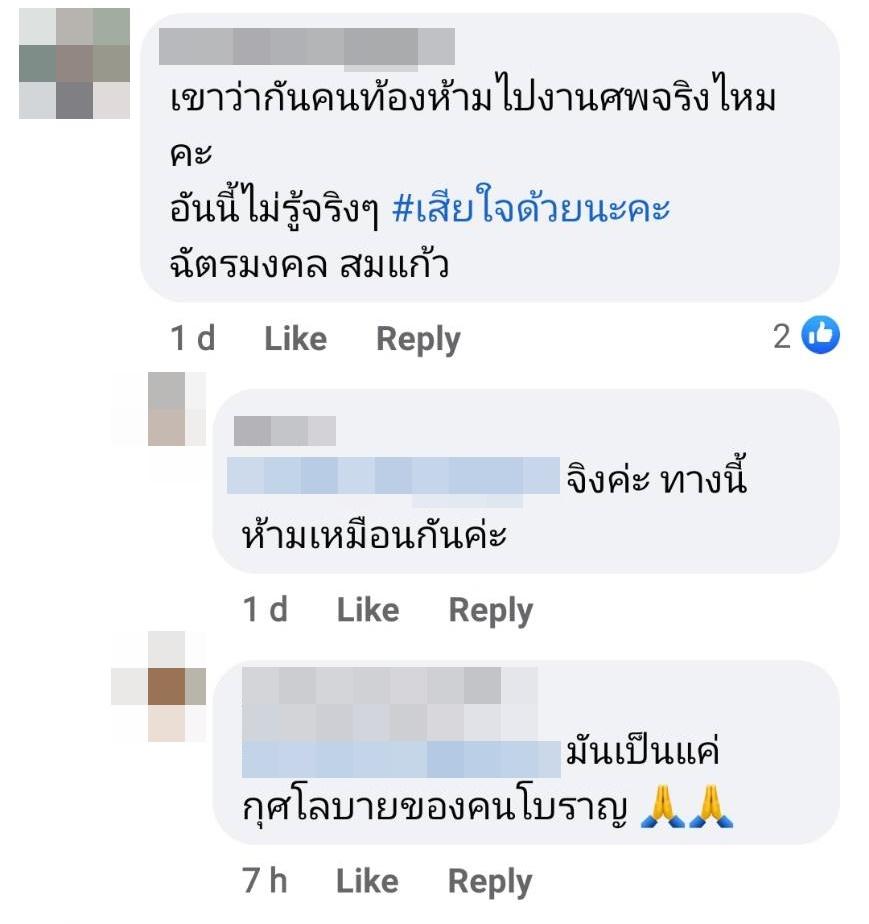Open tagged name before มันเป็นแค่ text
The image size is (869, 924).
401,760
